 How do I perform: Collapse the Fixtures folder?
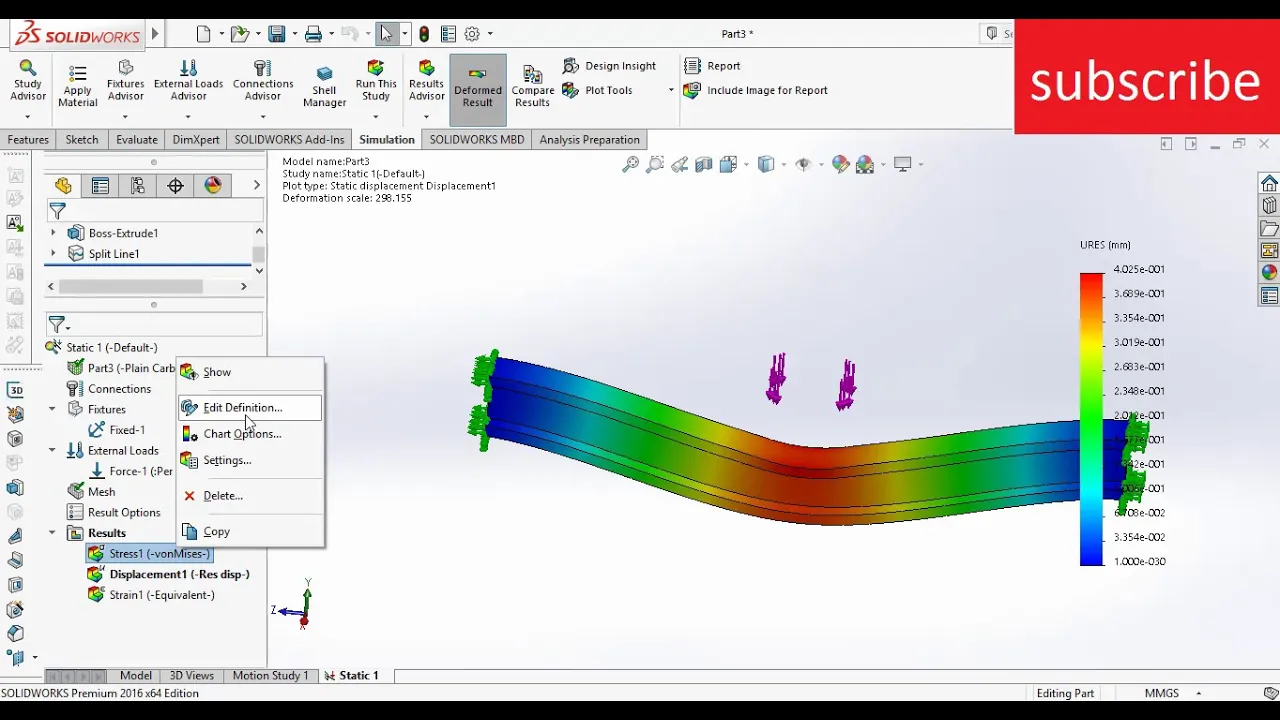coord(52,409)
